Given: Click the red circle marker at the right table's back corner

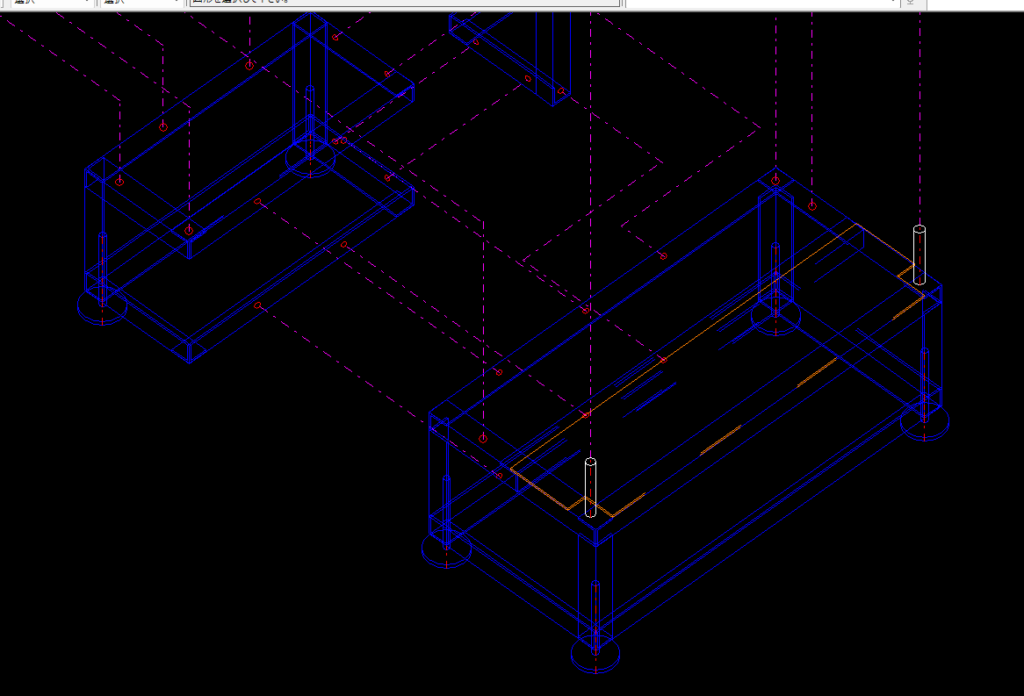Looking at the screenshot, I should coord(776,181).
